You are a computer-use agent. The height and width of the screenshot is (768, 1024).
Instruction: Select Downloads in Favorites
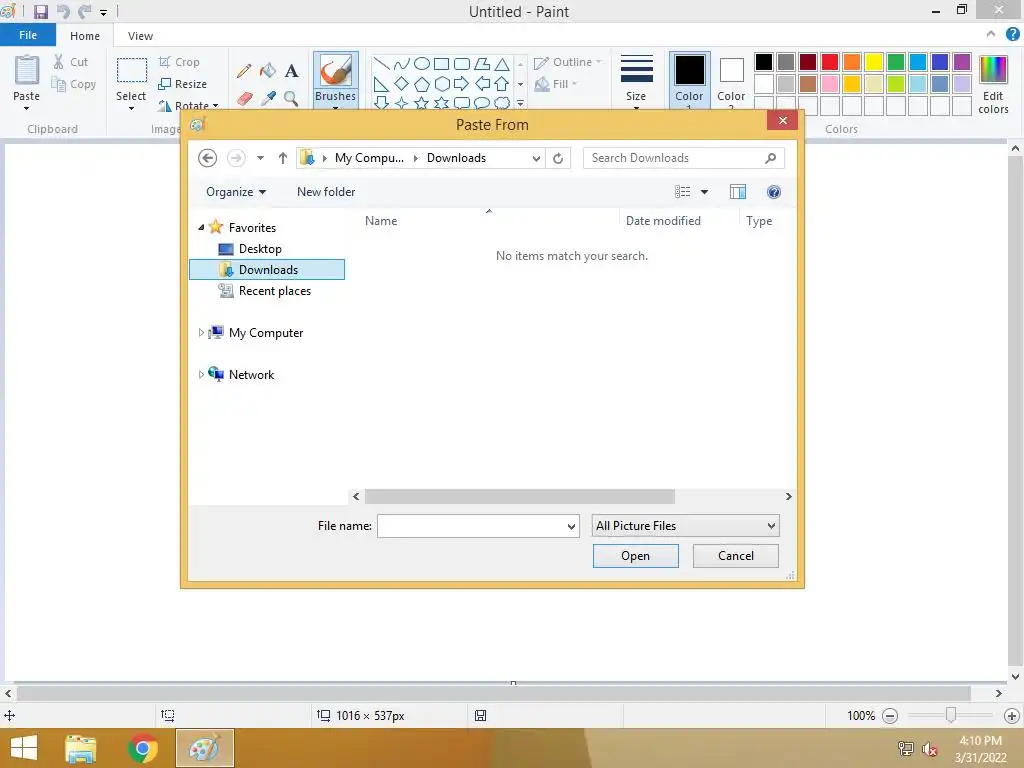(x=267, y=270)
